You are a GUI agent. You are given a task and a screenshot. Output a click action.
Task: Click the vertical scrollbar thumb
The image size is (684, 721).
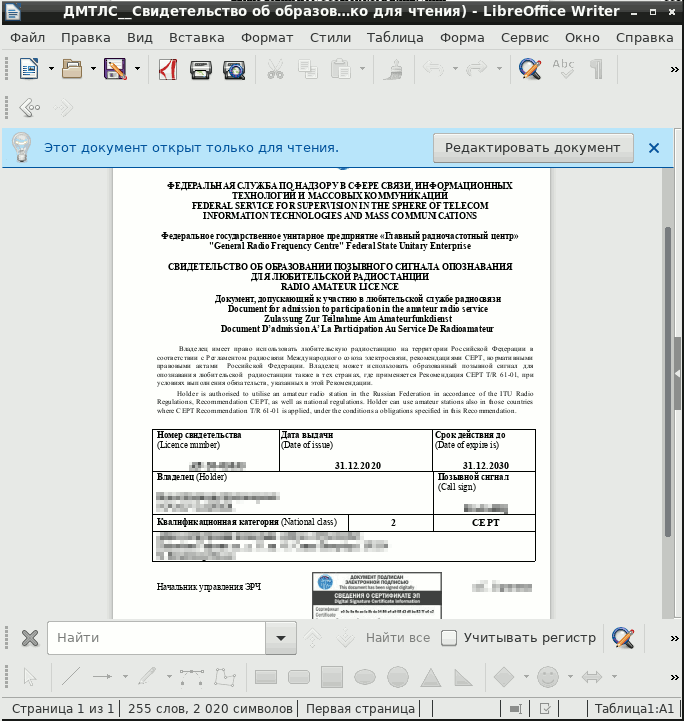click(x=668, y=382)
